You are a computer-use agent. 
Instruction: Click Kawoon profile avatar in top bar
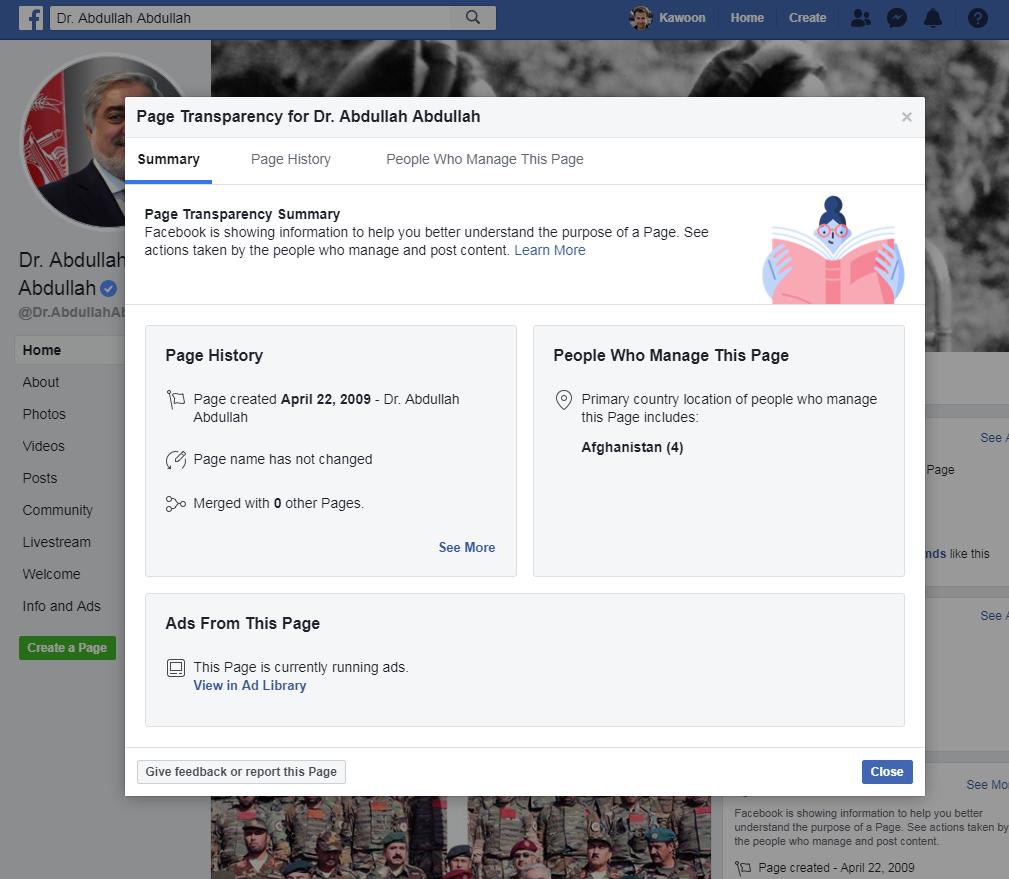click(640, 18)
